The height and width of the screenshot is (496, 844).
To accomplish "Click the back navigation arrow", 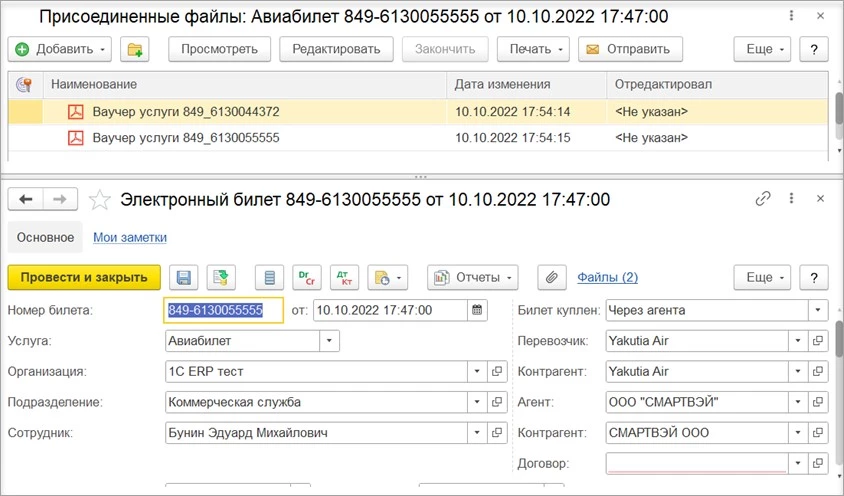I will tap(25, 199).
